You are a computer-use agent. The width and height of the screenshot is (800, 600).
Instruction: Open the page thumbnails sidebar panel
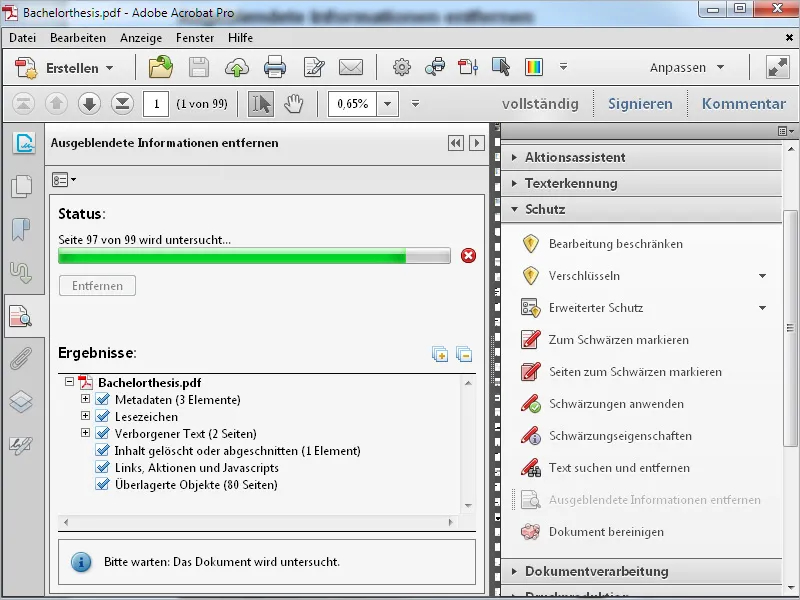click(x=21, y=186)
